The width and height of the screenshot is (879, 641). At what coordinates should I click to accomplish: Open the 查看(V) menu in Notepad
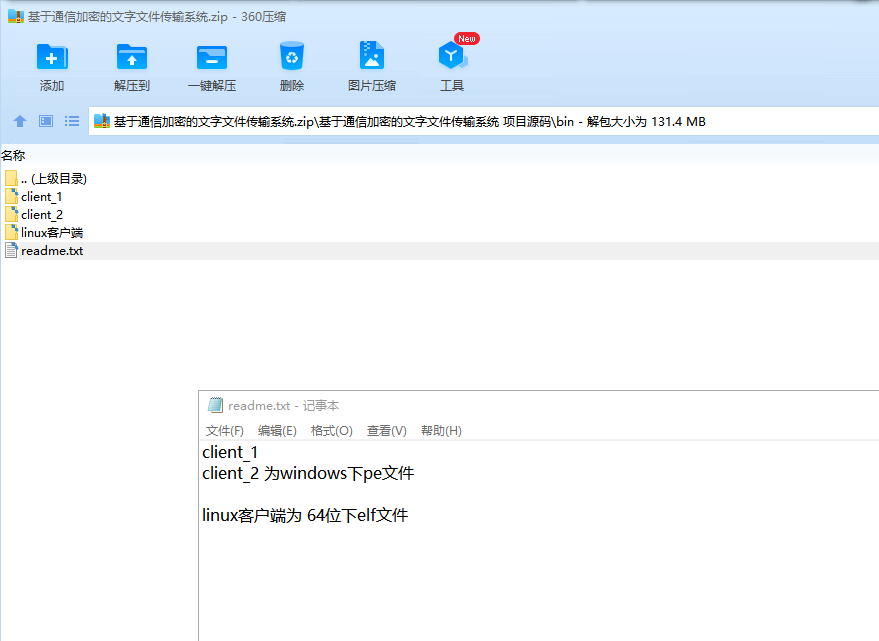[386, 431]
